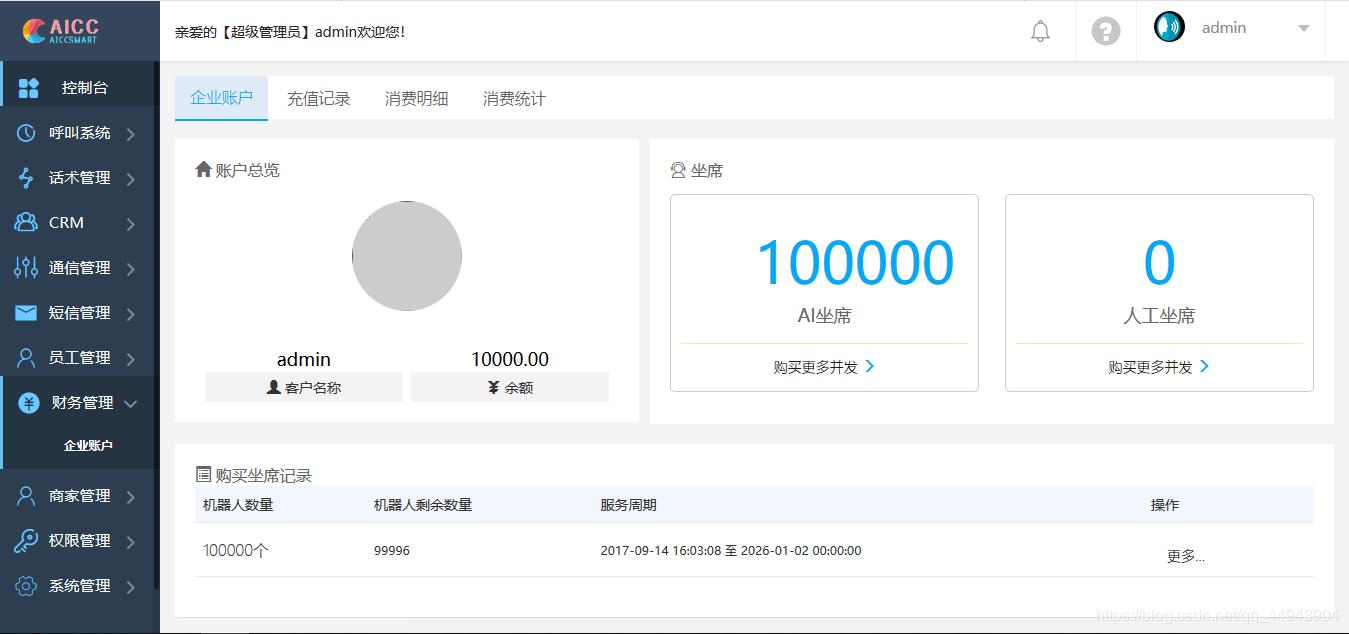
Task: Click the 系统管理 gear icon
Action: click(x=26, y=586)
